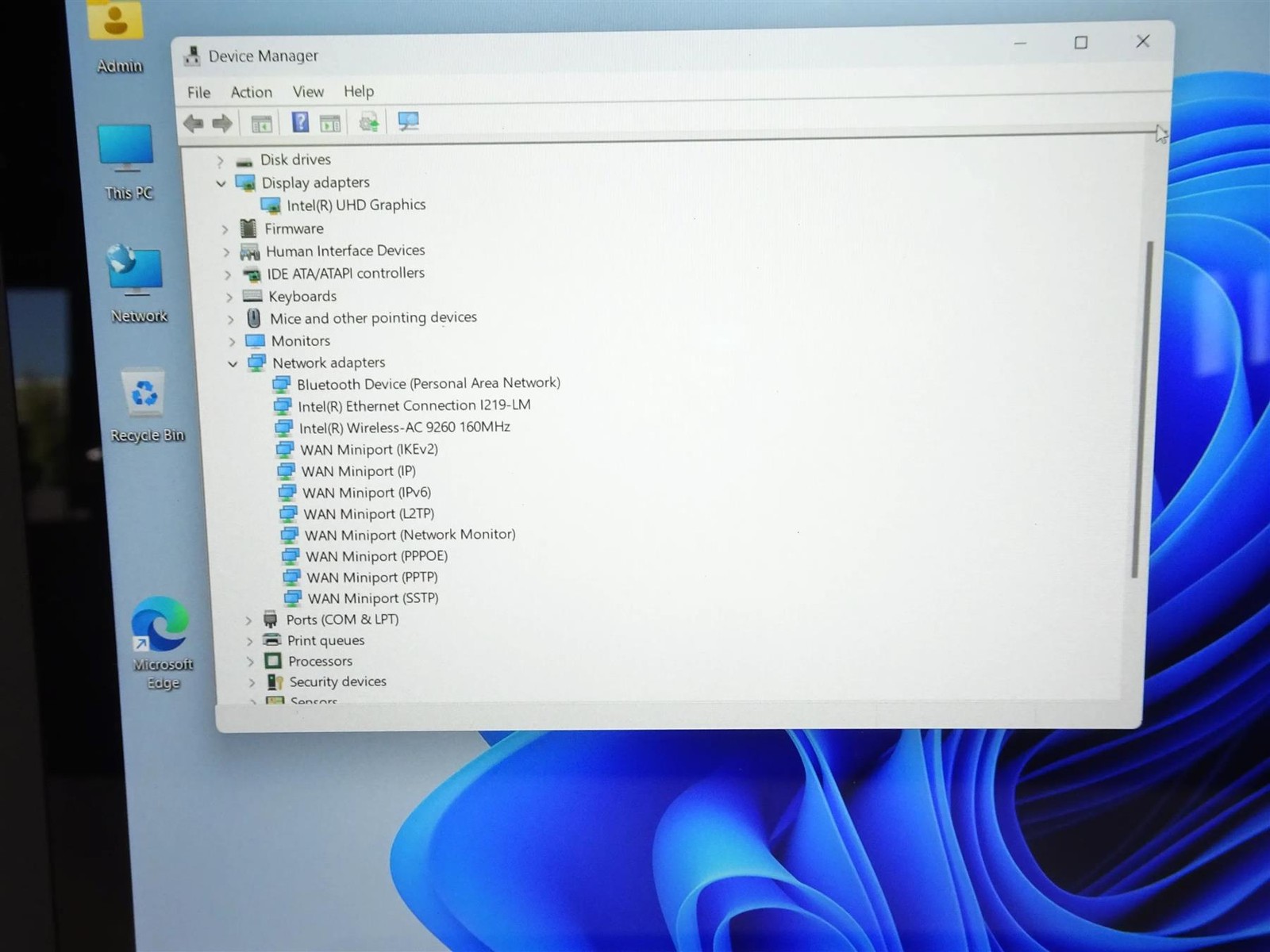Expand the Ports (COM & LPT) category
Image resolution: width=1270 pixels, height=952 pixels.
coord(248,620)
